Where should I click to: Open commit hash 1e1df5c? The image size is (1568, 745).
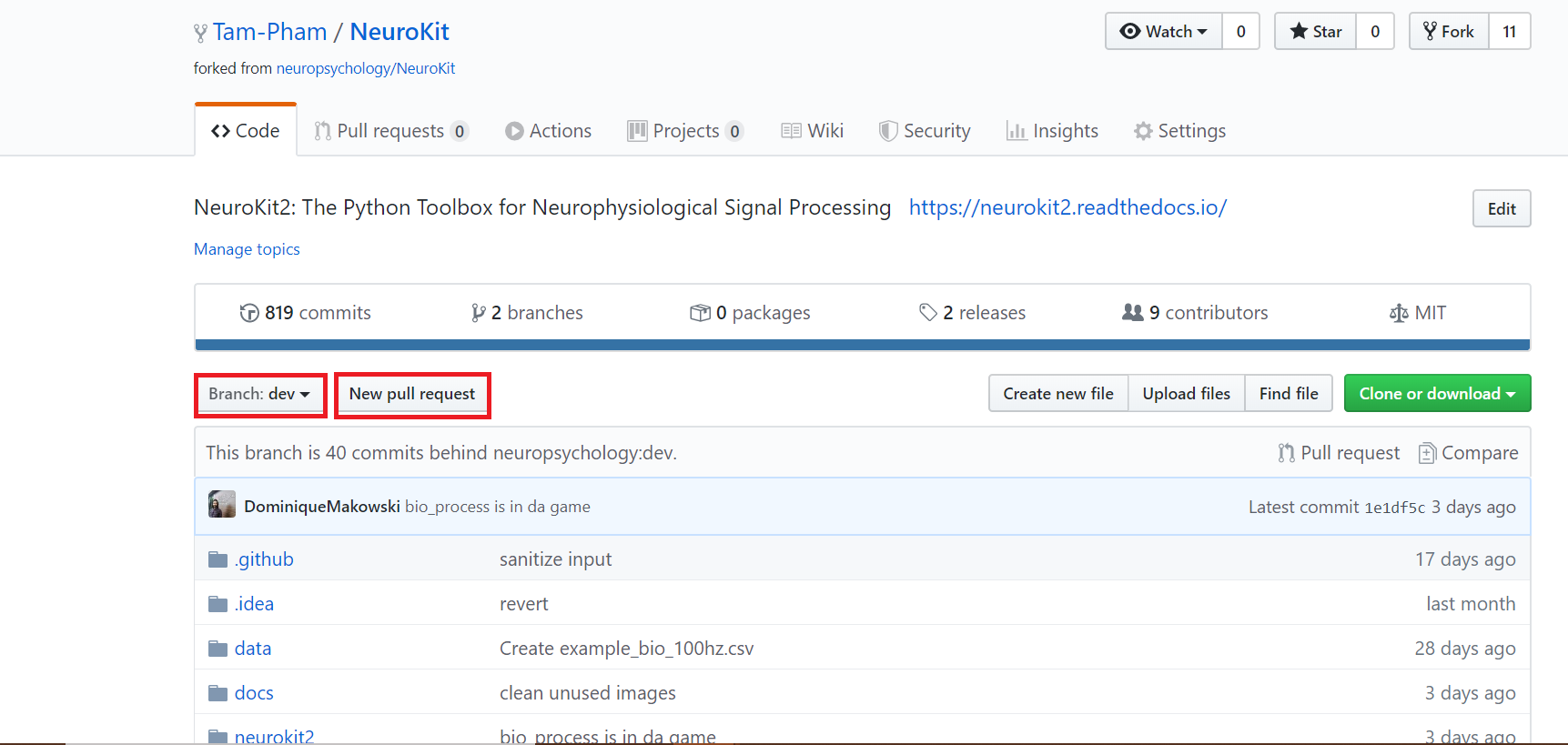1394,508
